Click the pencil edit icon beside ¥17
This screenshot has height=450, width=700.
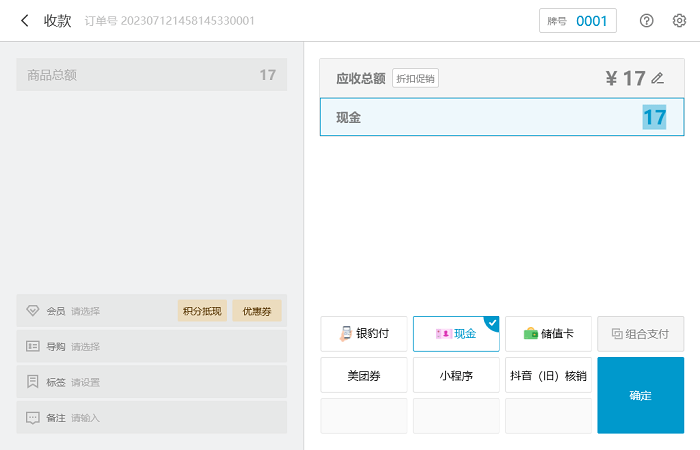pyautogui.click(x=657, y=78)
